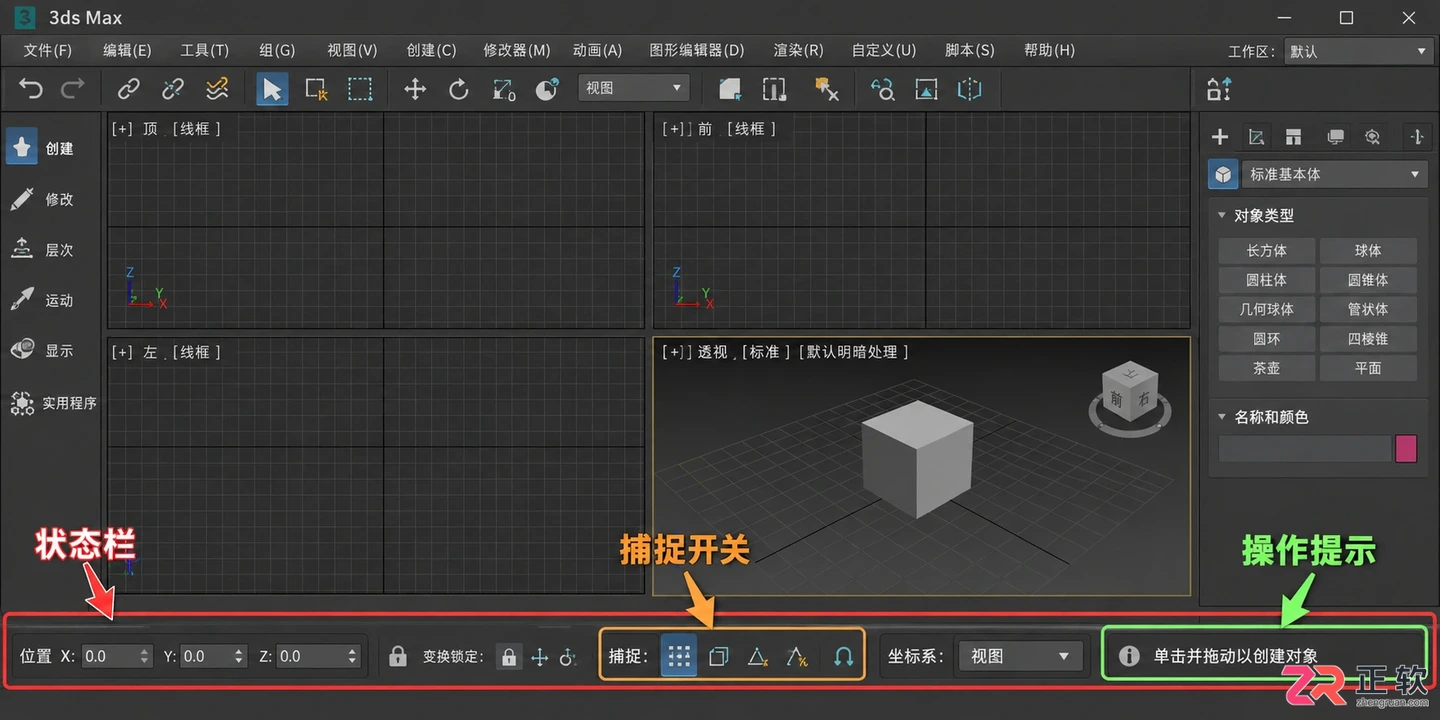Click the magenta object color swatch
Viewport: 1440px width, 720px height.
tap(1406, 449)
